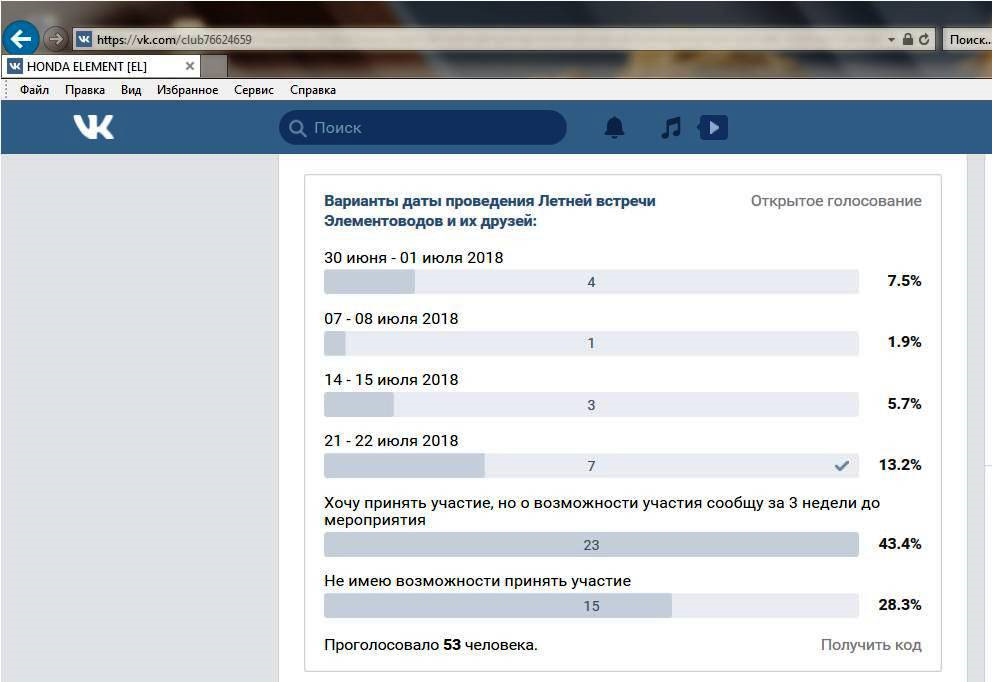Click the 21 - 22 июля 2018 option bar
The image size is (992, 682).
tap(591, 466)
